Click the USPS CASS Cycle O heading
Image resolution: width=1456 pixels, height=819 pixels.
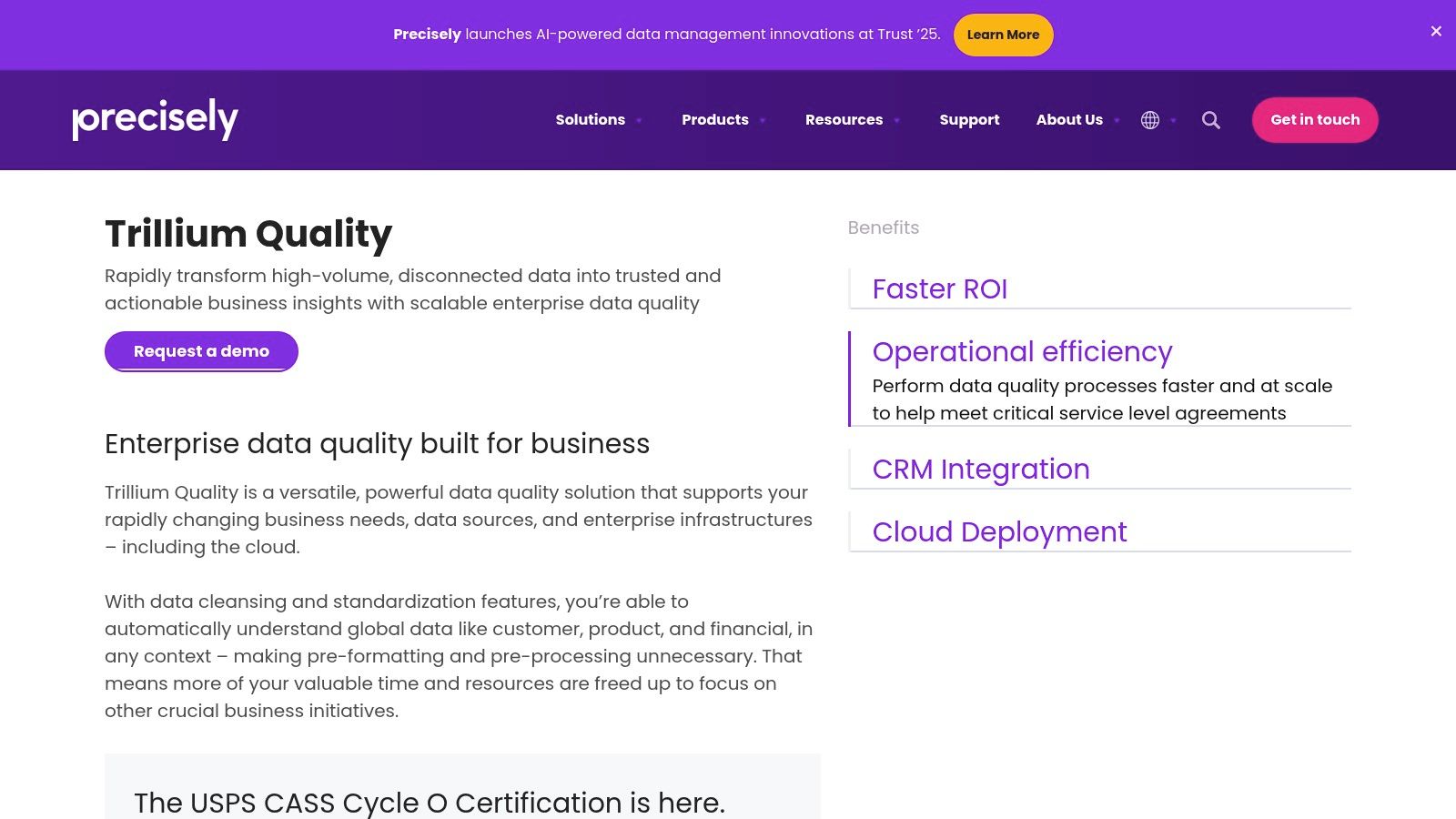(430, 803)
